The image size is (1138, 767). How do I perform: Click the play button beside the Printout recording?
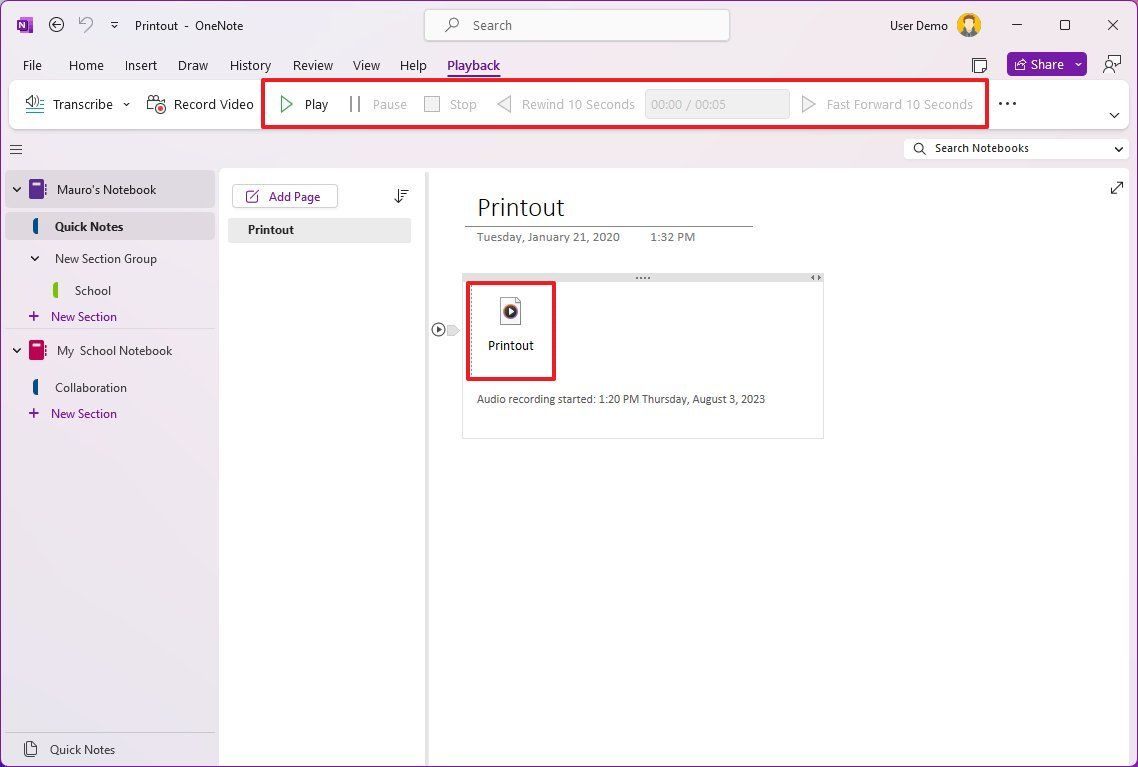click(x=439, y=329)
